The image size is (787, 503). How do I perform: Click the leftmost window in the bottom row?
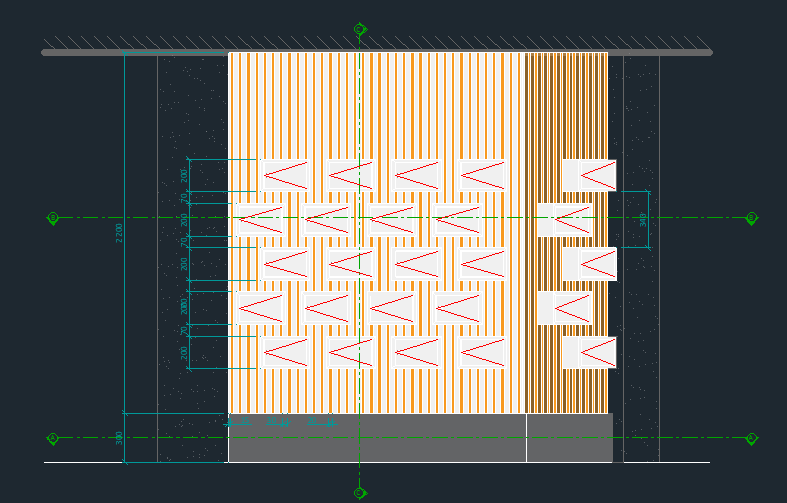[x=284, y=352]
